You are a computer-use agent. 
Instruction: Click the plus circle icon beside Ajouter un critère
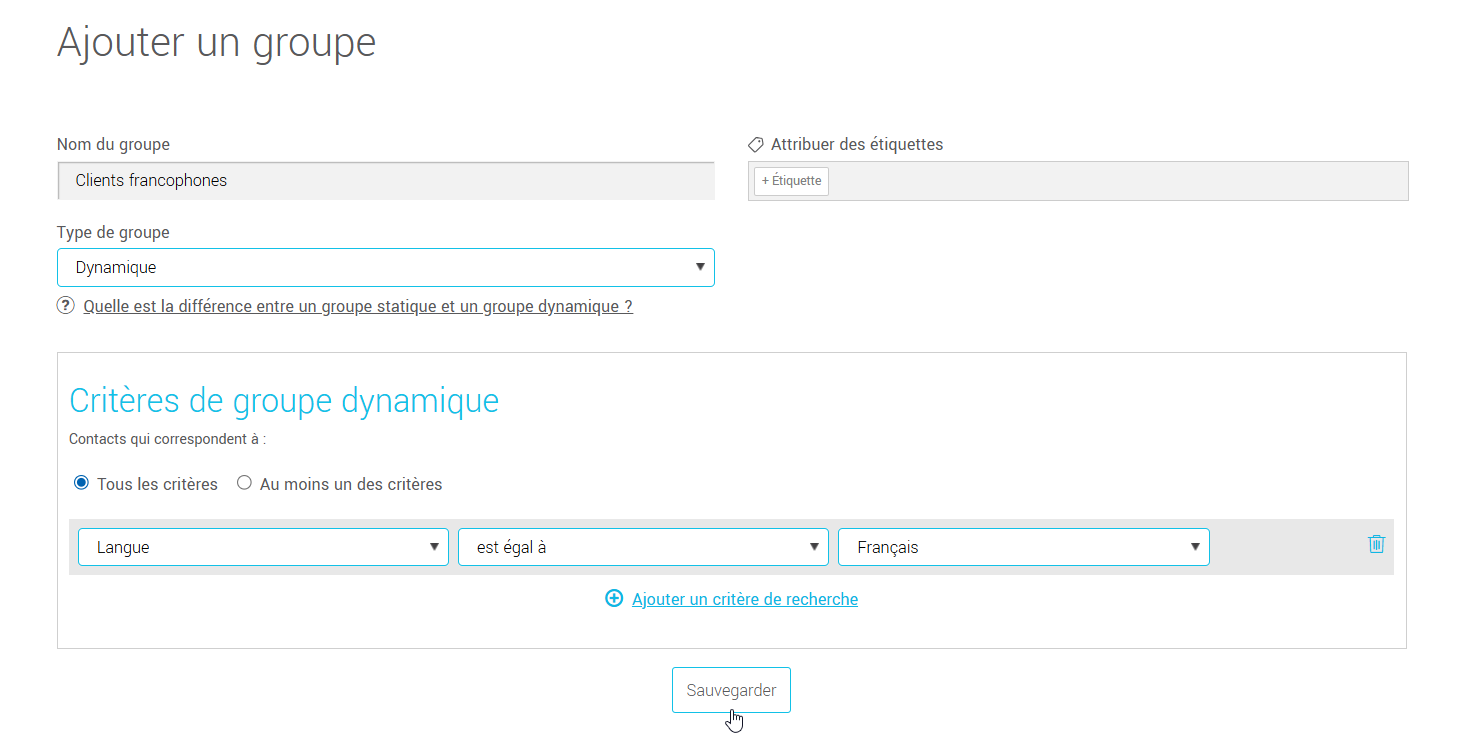coord(613,598)
